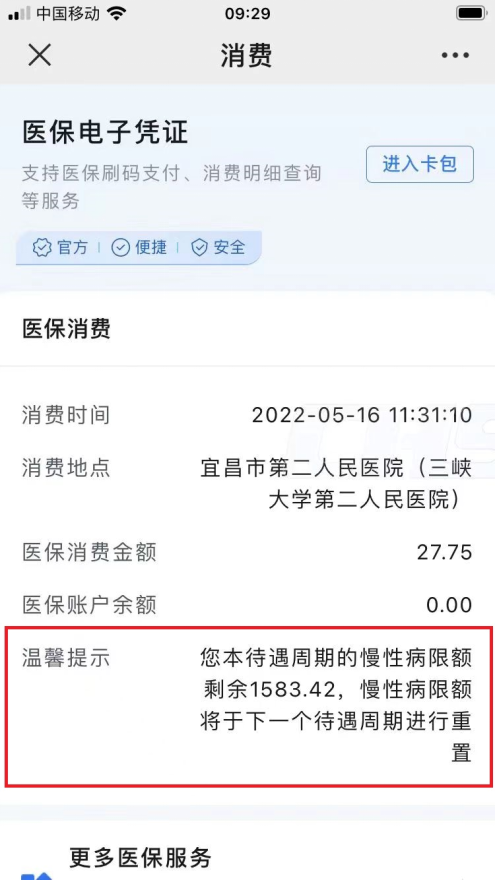The width and height of the screenshot is (495, 881).
Task: Tap the hospital name 宜昌市第二人民医院
Action: (302, 467)
